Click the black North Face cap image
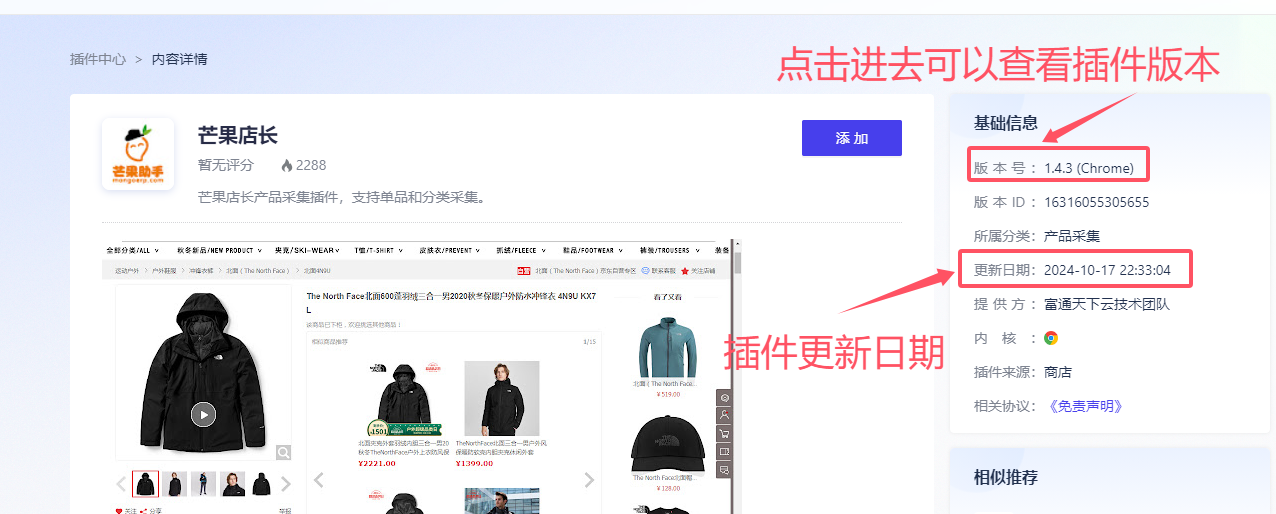 [x=668, y=444]
